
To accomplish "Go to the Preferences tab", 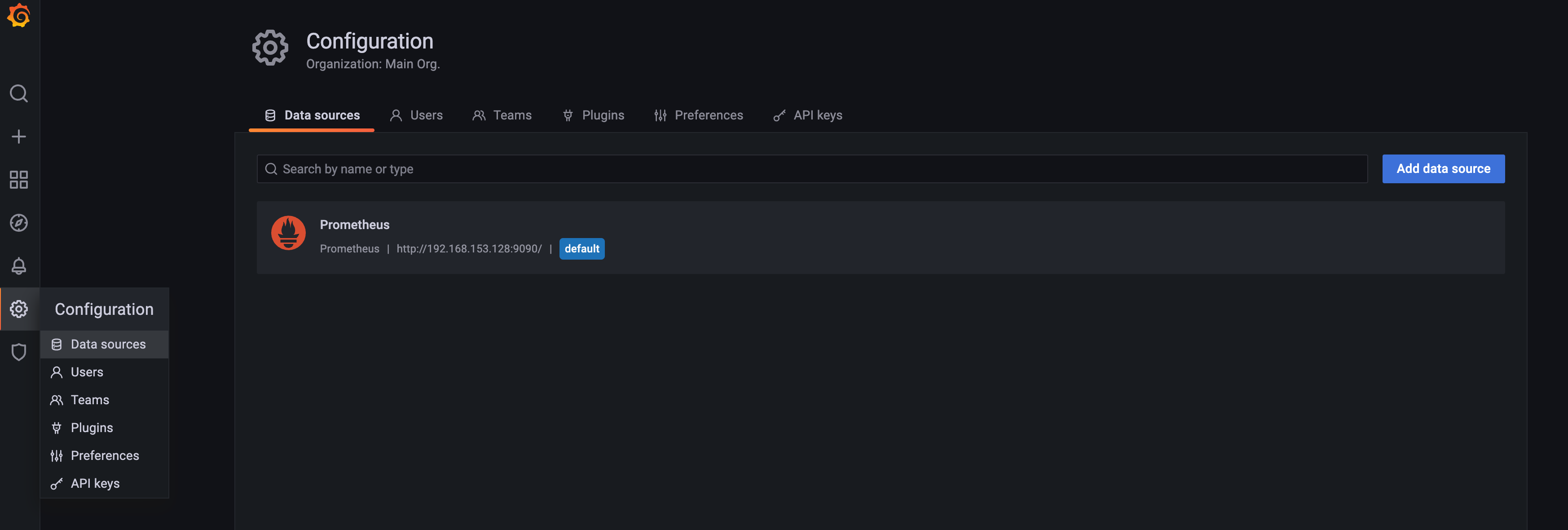I will (x=698, y=115).
